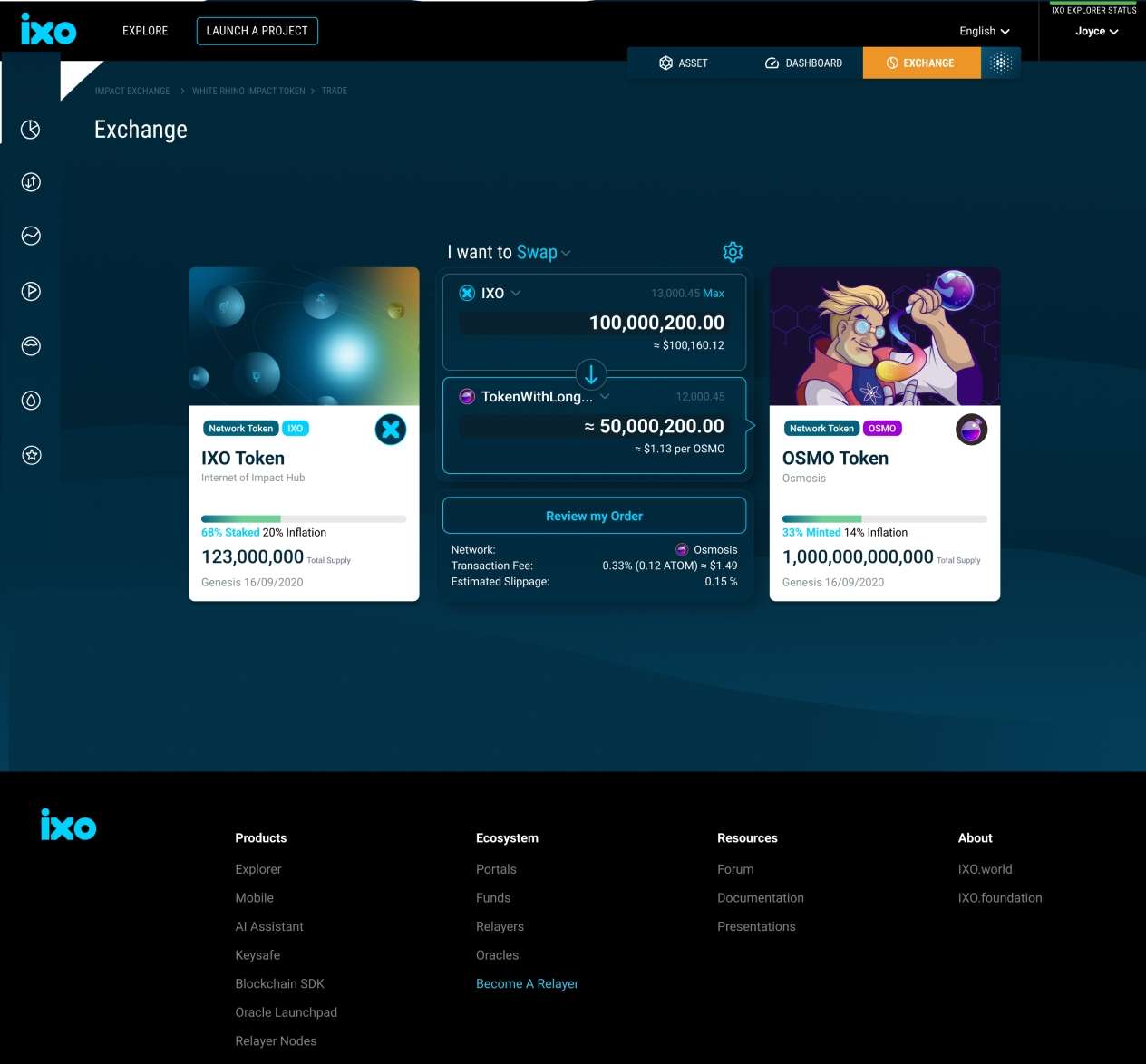The width and height of the screenshot is (1146, 1064).
Task: Click the Osmosis network icon in order details
Action: (682, 549)
